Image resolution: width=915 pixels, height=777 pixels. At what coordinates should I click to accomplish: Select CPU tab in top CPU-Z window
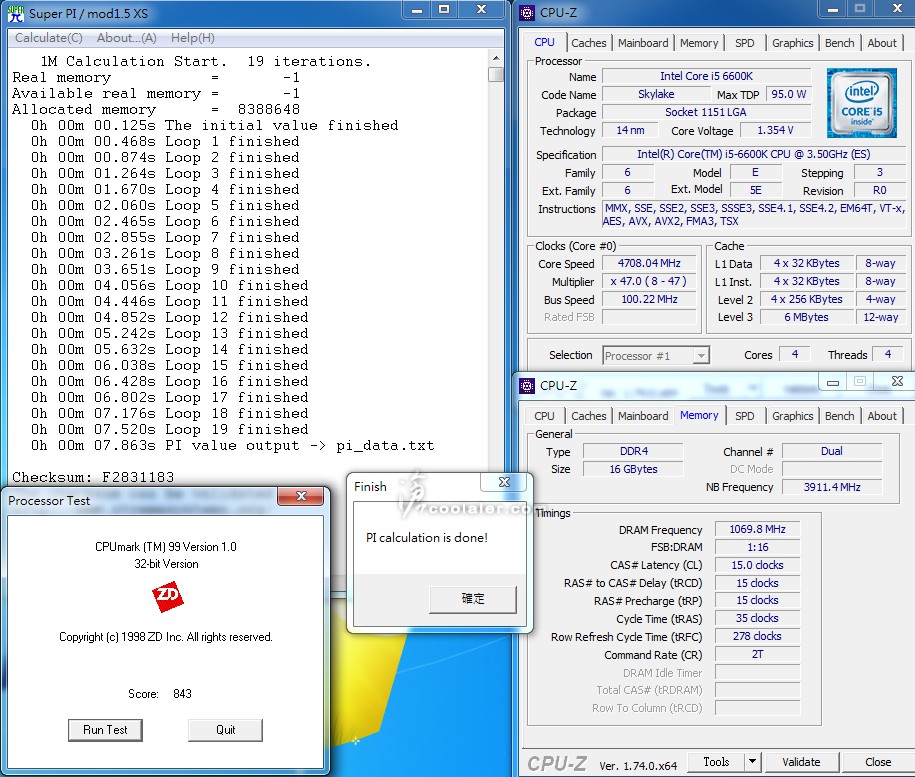click(x=544, y=42)
